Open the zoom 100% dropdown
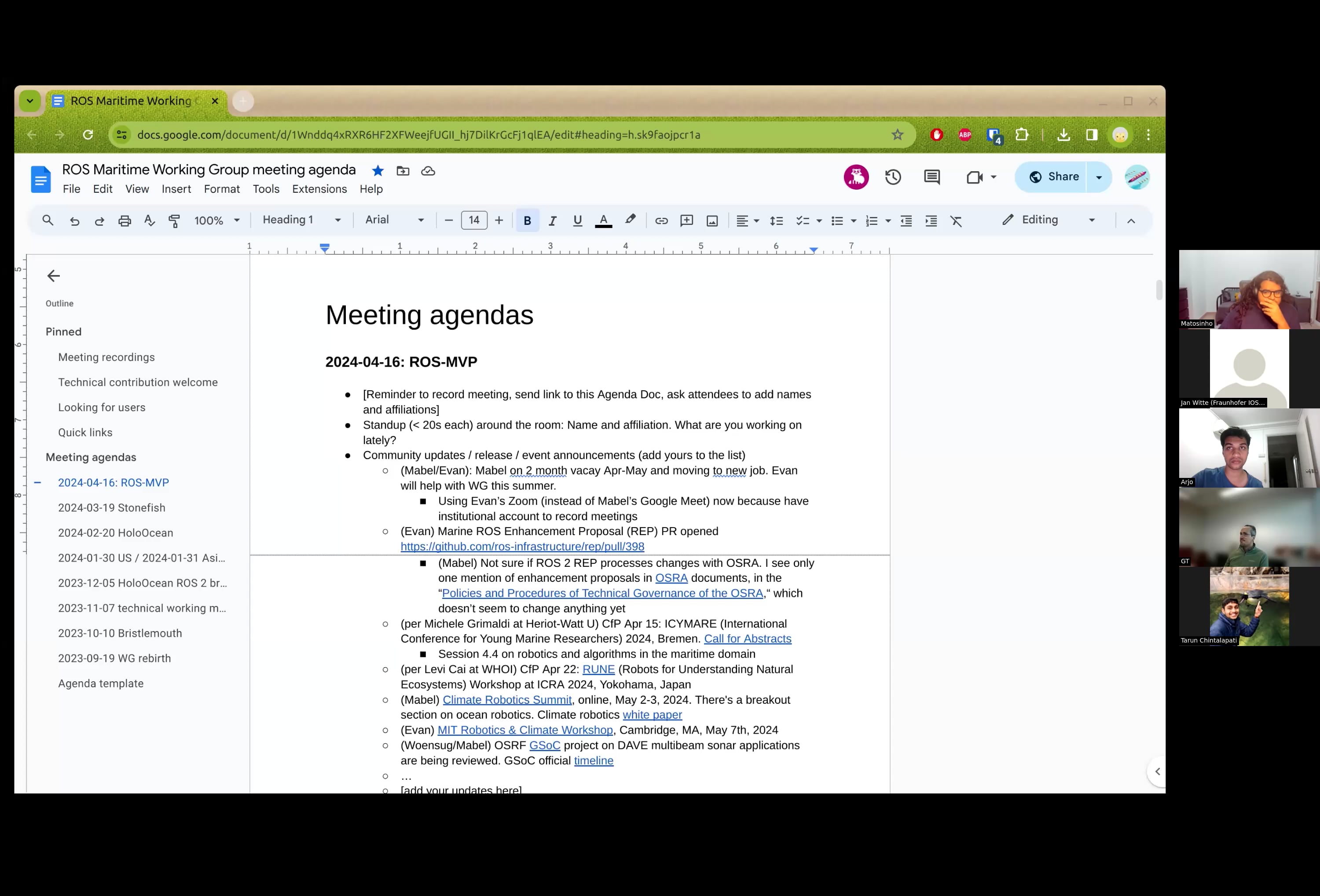Screen dimensions: 1320x896 (217, 220)
